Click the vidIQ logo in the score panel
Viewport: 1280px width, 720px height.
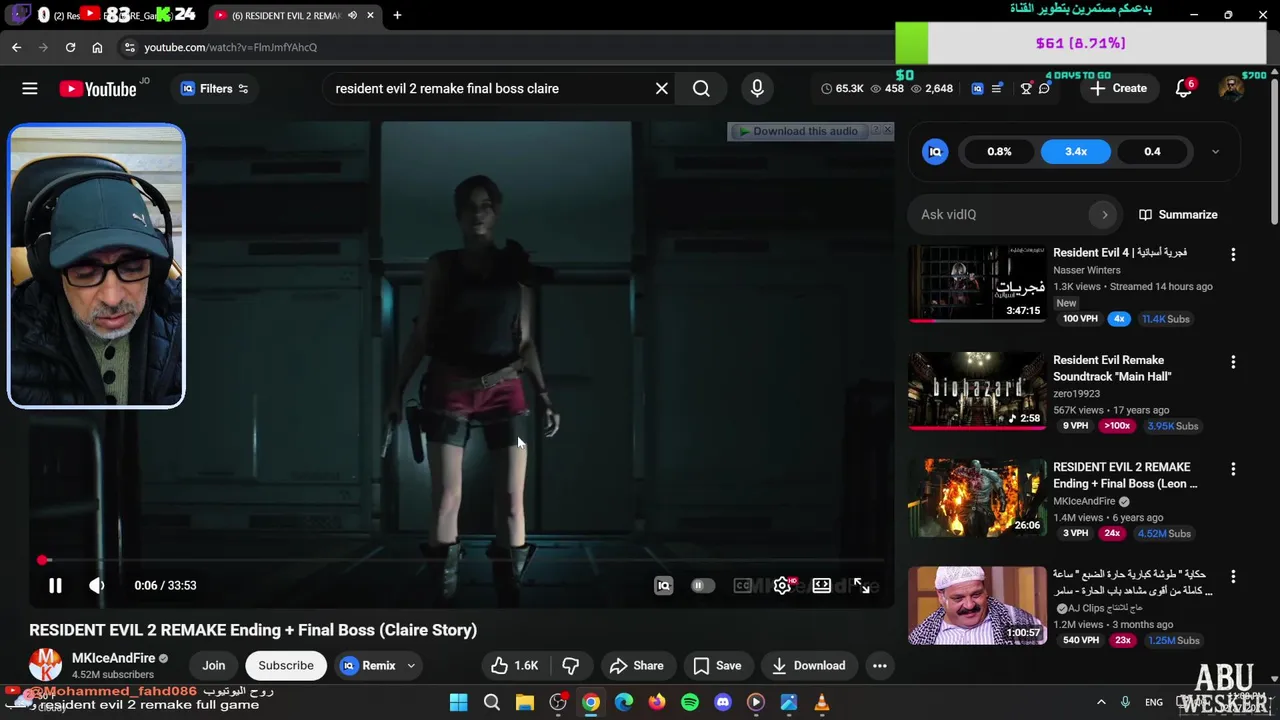coord(935,152)
